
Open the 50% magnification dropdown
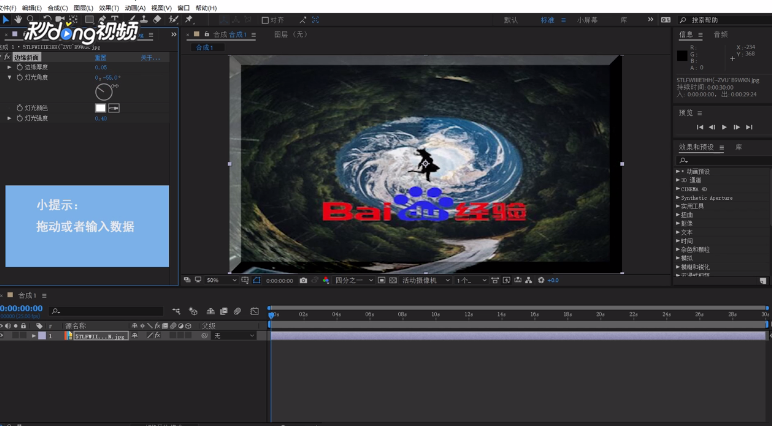(x=221, y=280)
